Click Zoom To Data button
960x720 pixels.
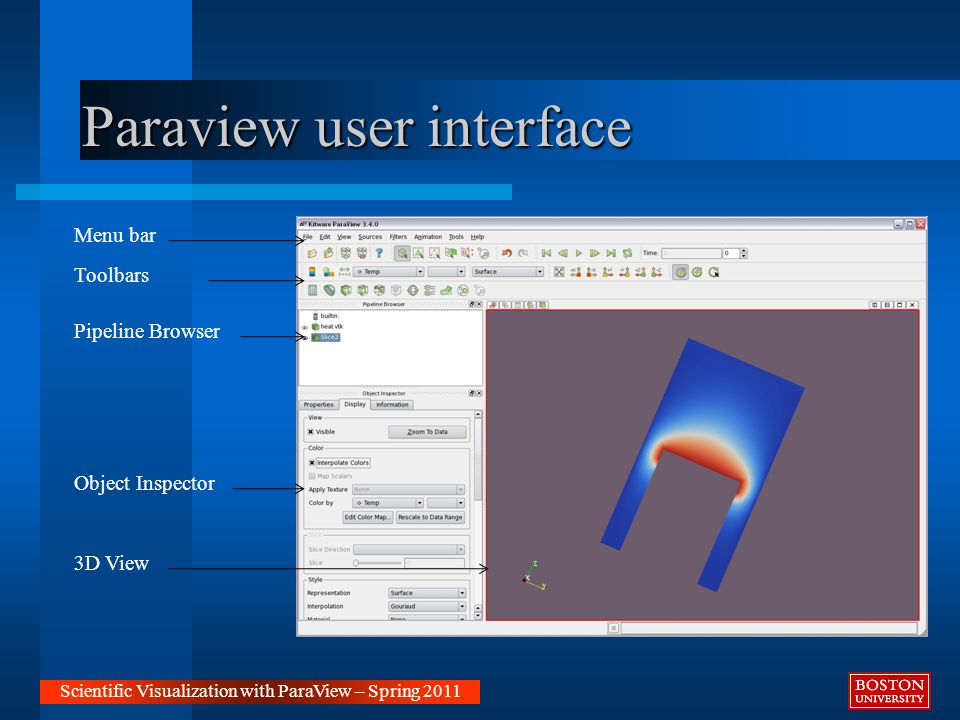427,432
